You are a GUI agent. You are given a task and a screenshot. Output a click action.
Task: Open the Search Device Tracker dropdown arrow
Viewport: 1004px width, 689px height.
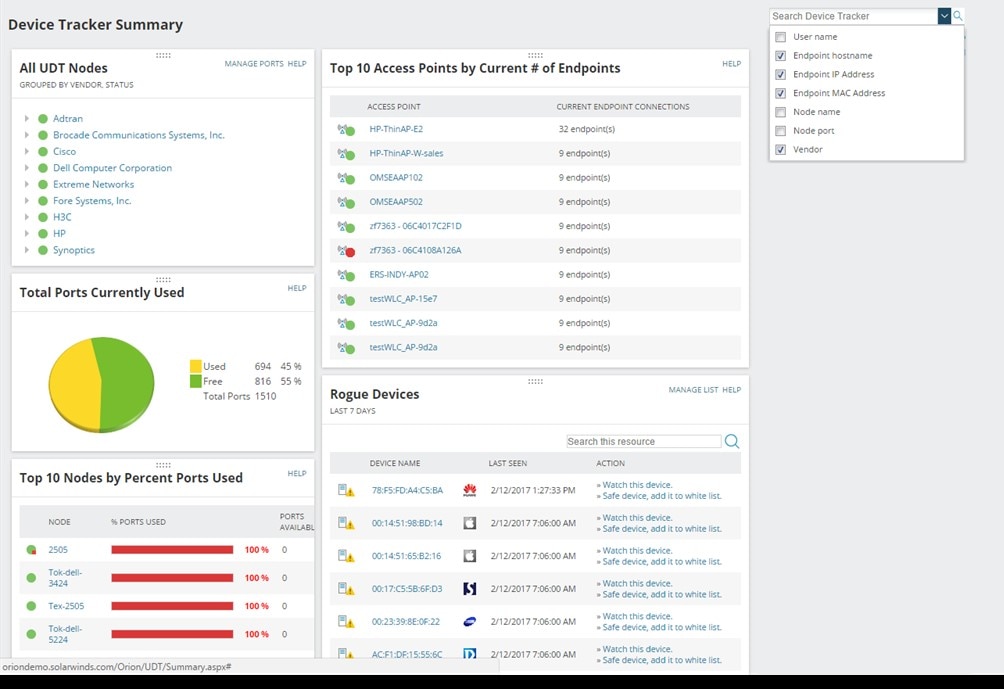[943, 15]
